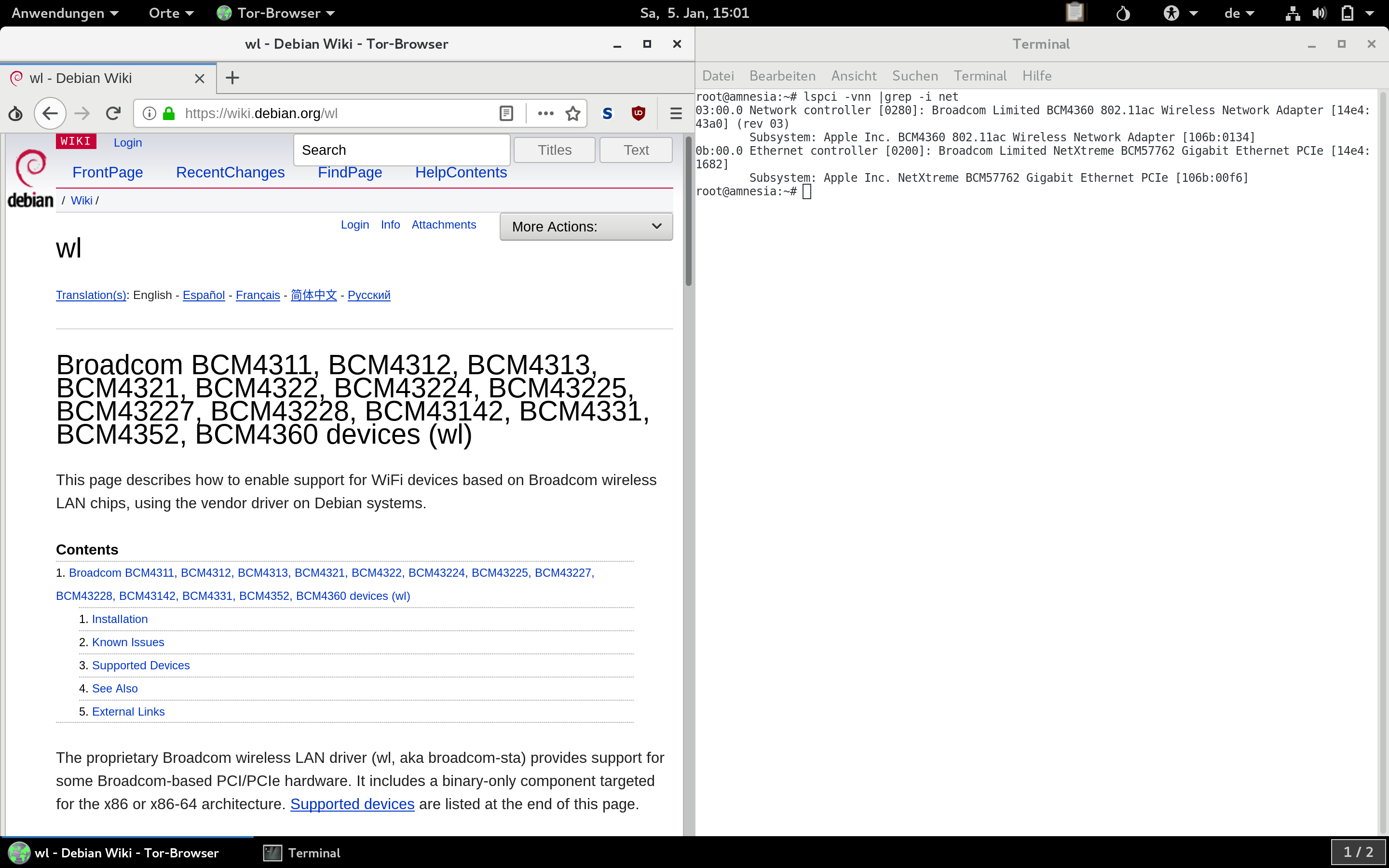Screen dimensions: 1389x868
Task: Open the FindPage link
Action: (350, 172)
